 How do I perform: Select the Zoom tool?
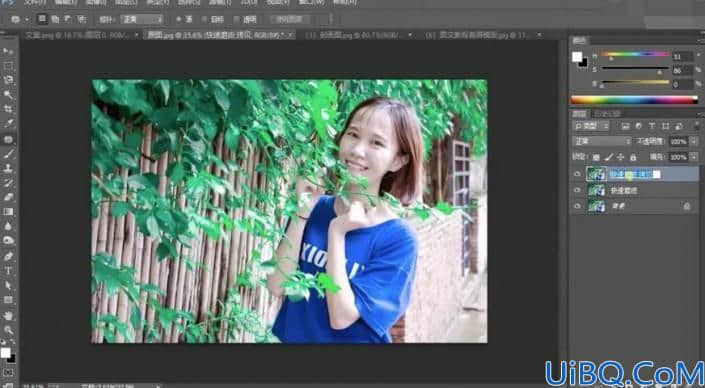click(8, 330)
